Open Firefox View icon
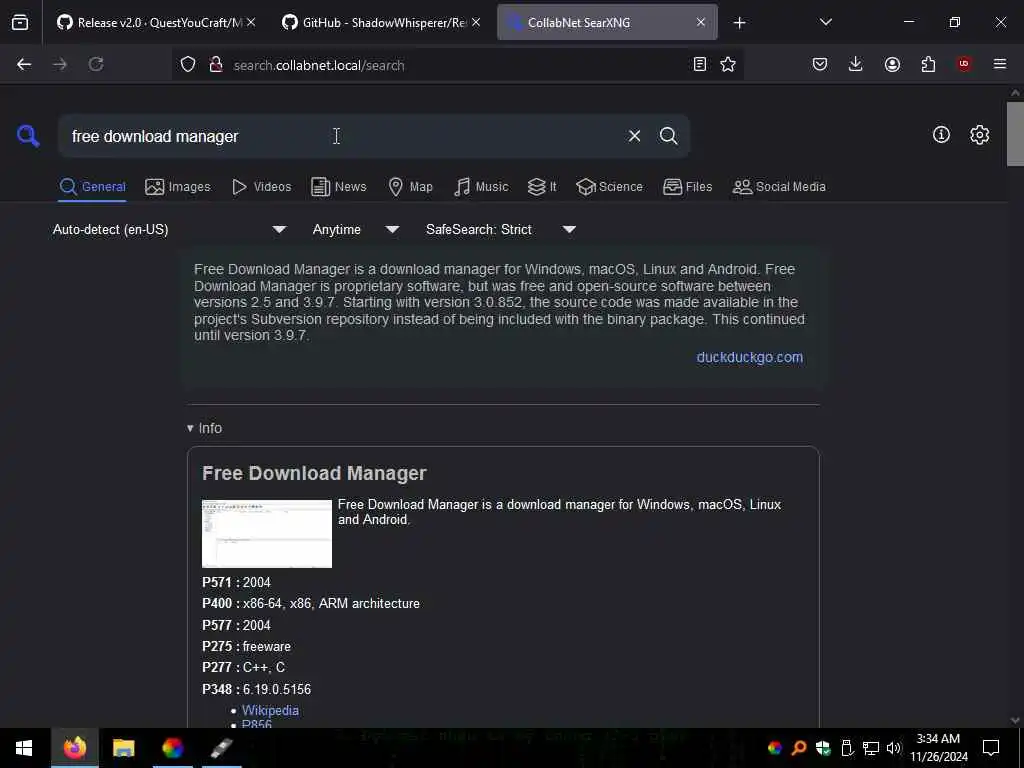The height and width of the screenshot is (768, 1024). [x=20, y=22]
